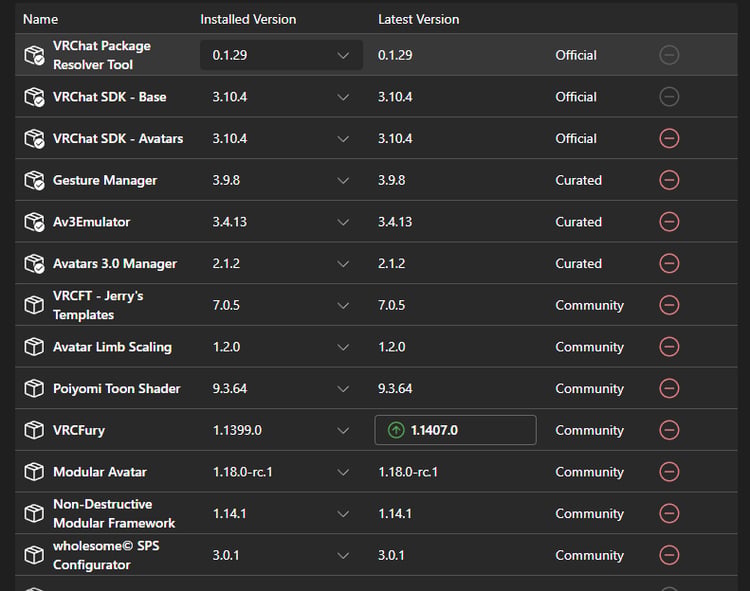Remove the Gesture Manager package
Image resolution: width=750 pixels, height=591 pixels.
[x=669, y=180]
